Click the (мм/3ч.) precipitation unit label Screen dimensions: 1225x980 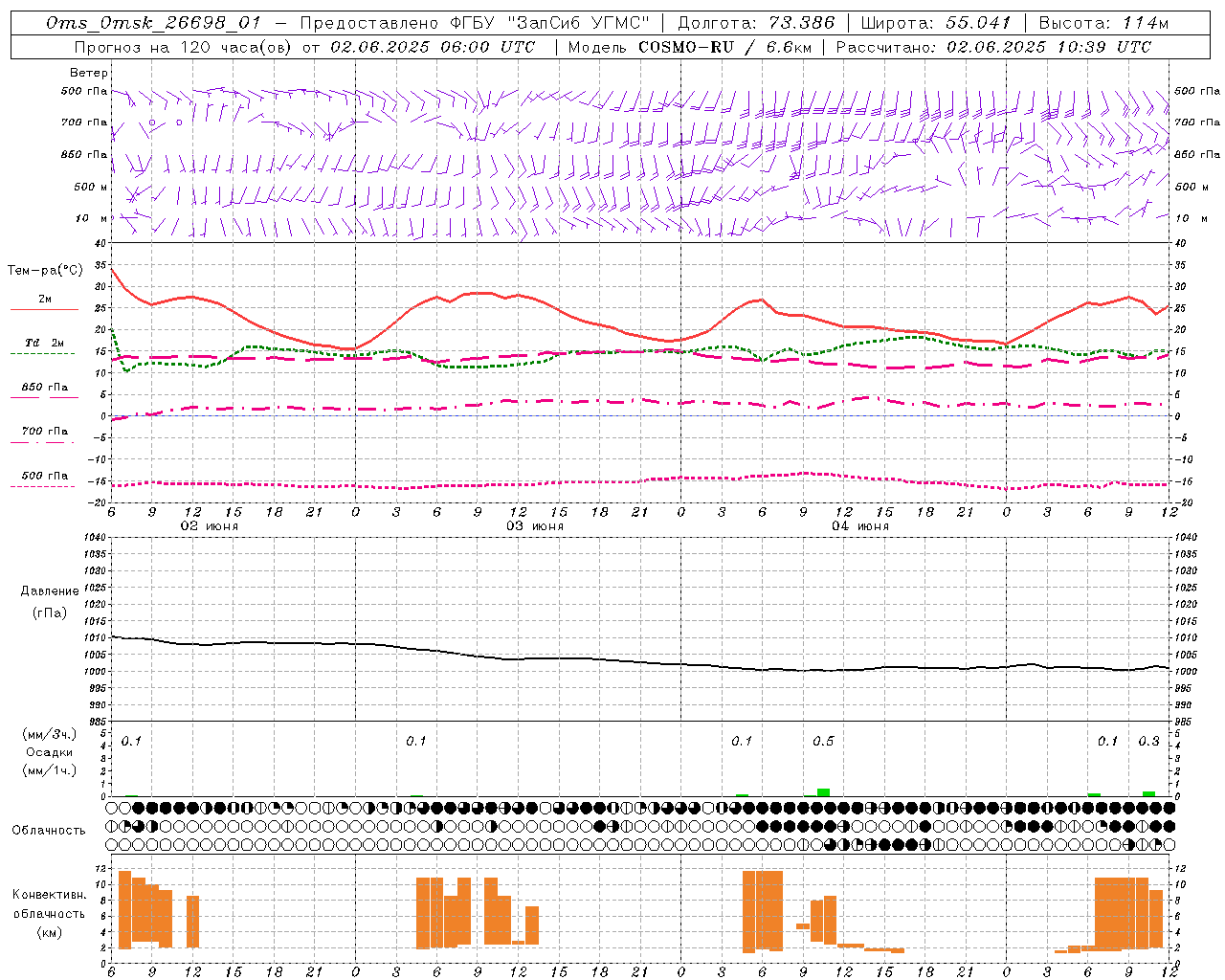click(50, 733)
